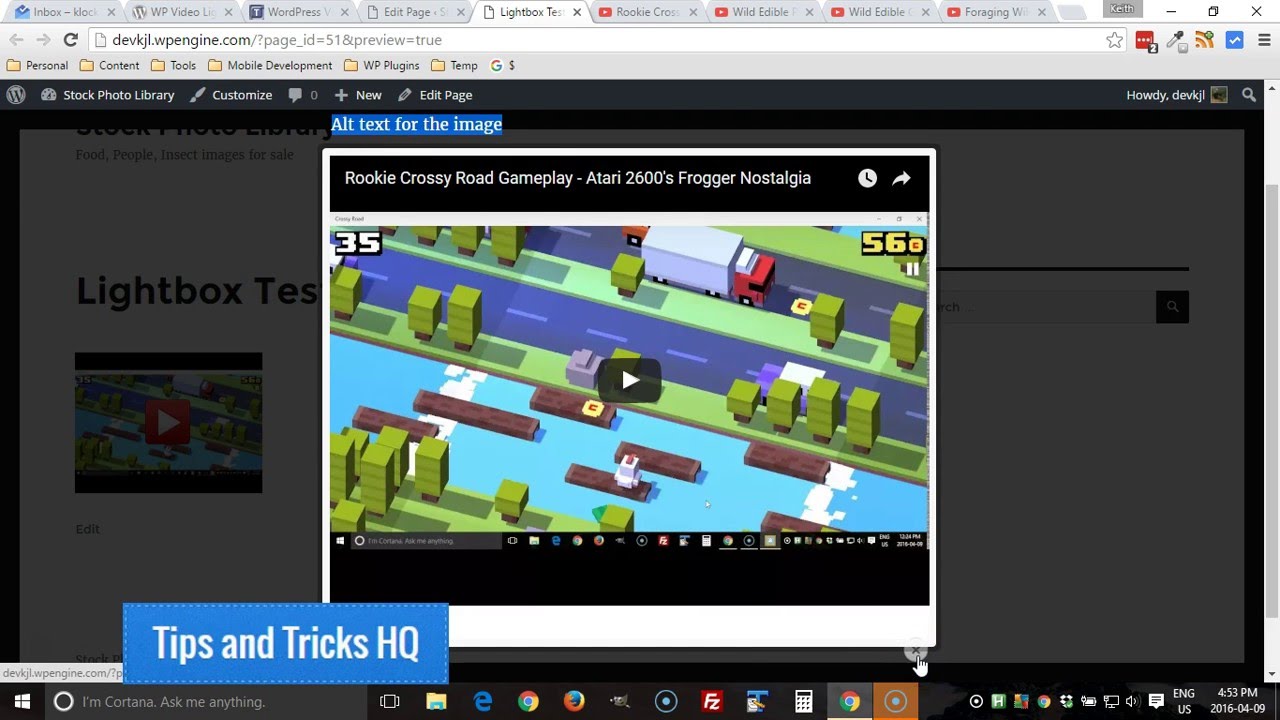Play the Crossy Road video in the lightbox

(x=630, y=380)
